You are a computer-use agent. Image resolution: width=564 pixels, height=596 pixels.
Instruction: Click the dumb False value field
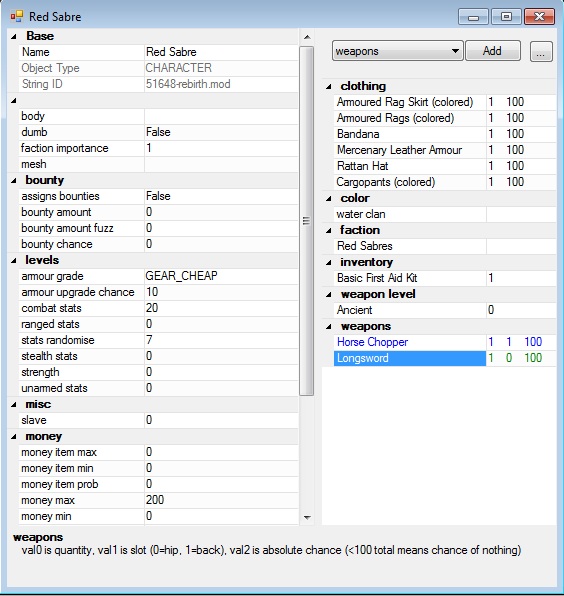[220, 132]
